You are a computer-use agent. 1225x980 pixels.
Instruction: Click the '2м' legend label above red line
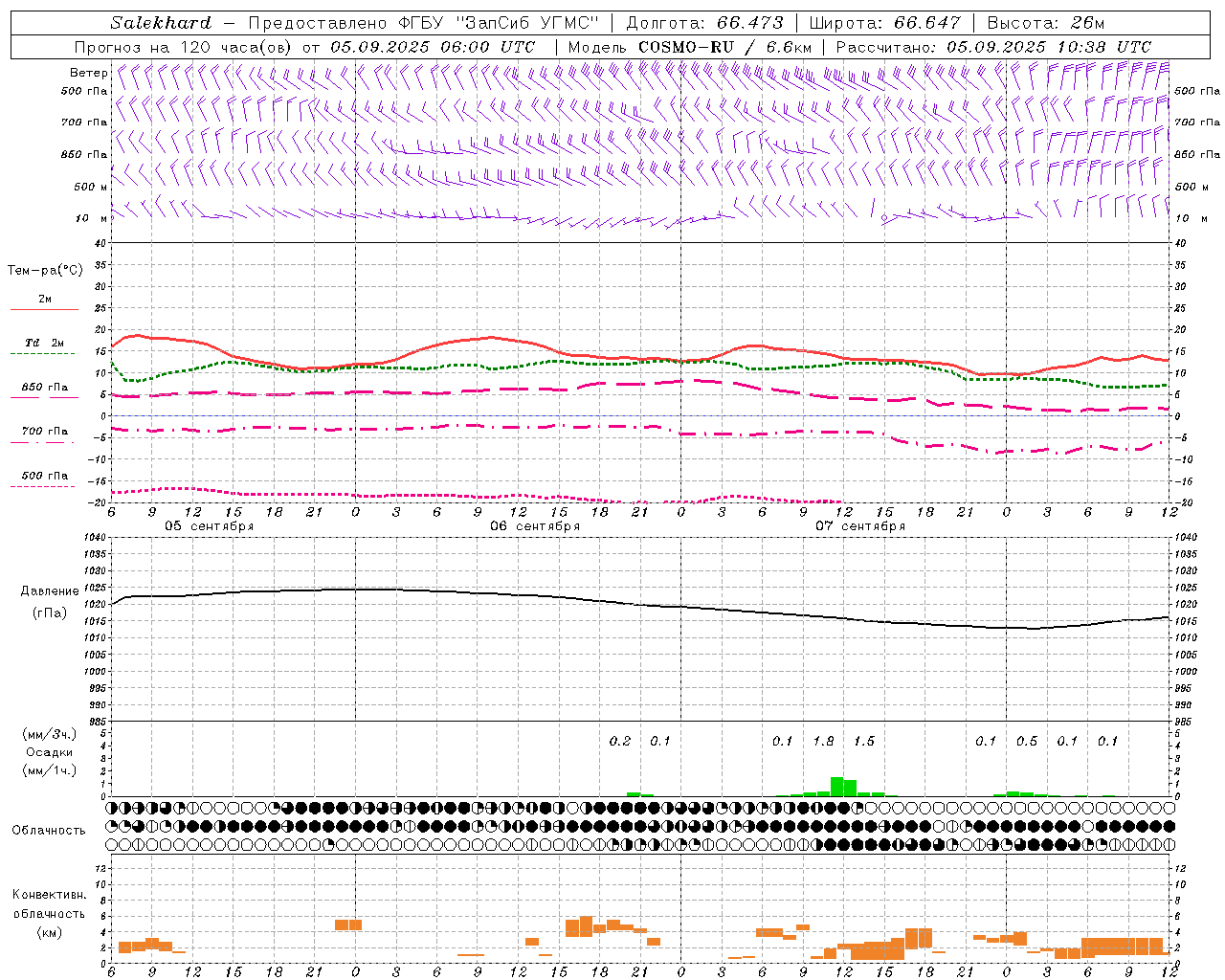click(45, 300)
